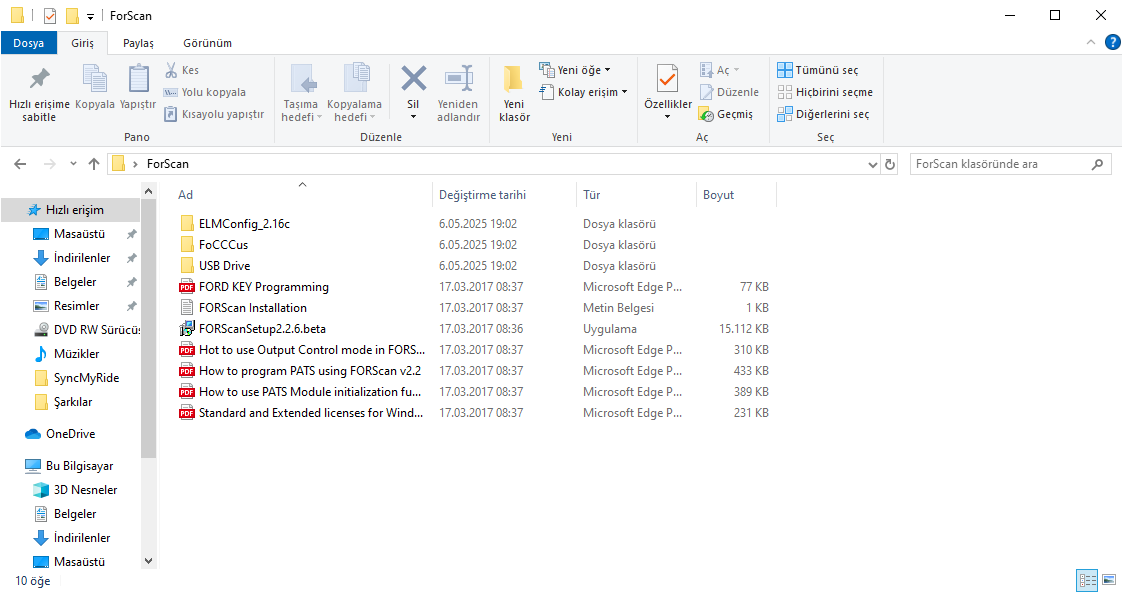This screenshot has height=593, width=1122.
Task: Open the address bar history dropdown
Action: [x=872, y=165]
